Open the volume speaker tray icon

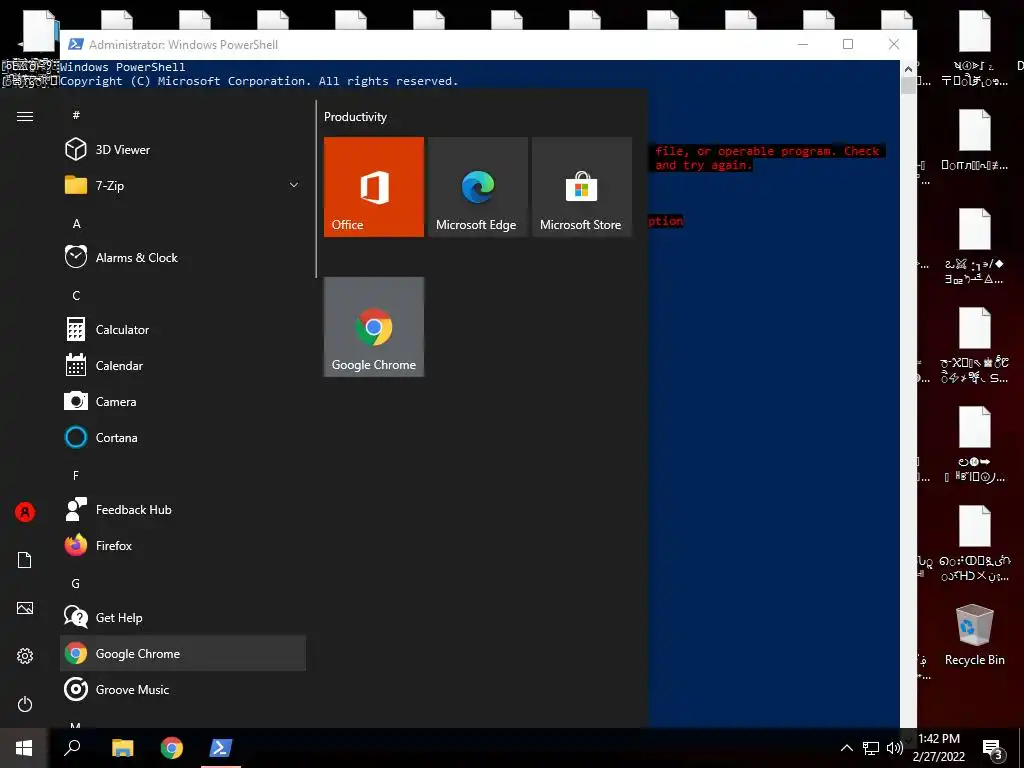click(x=895, y=748)
